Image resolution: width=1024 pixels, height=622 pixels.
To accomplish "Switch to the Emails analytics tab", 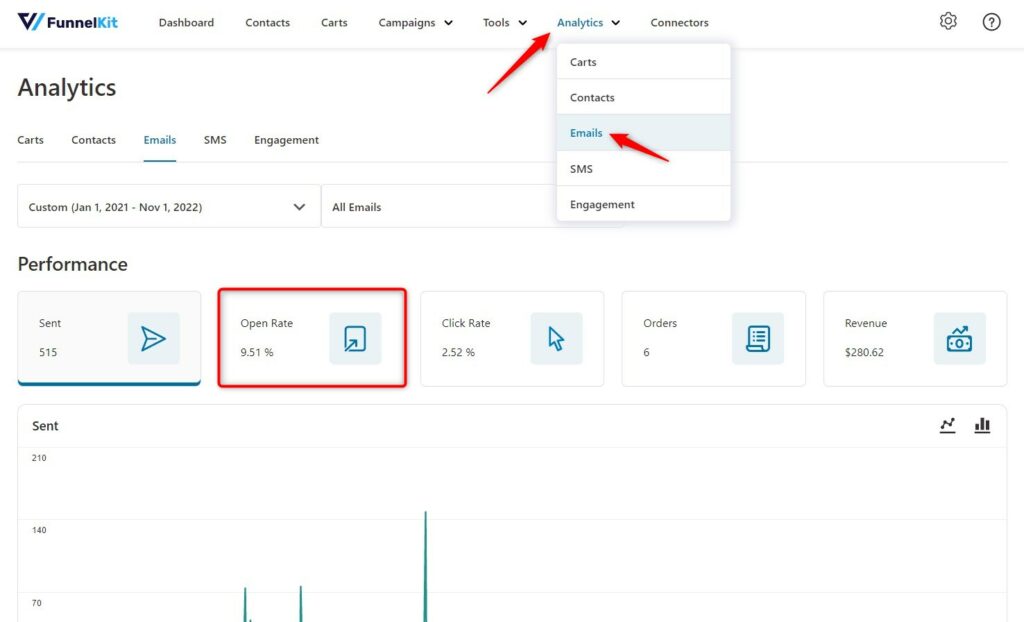I will (160, 140).
